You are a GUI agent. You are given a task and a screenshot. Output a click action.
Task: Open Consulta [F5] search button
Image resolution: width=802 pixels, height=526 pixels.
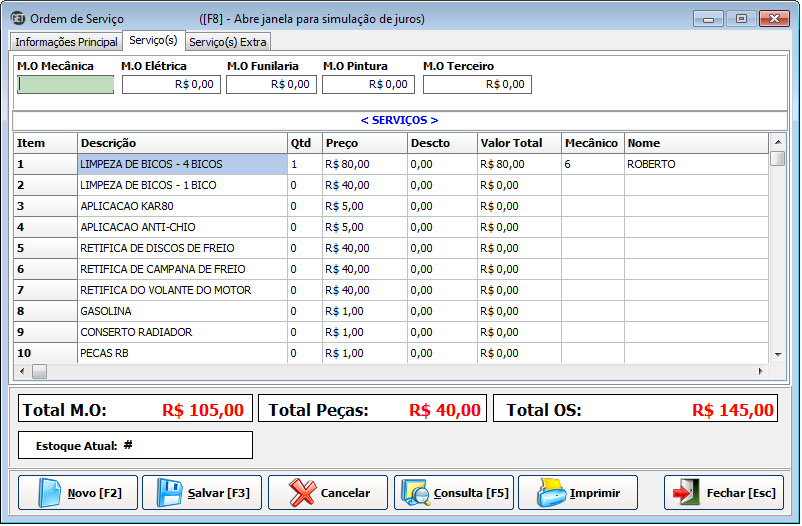454,493
